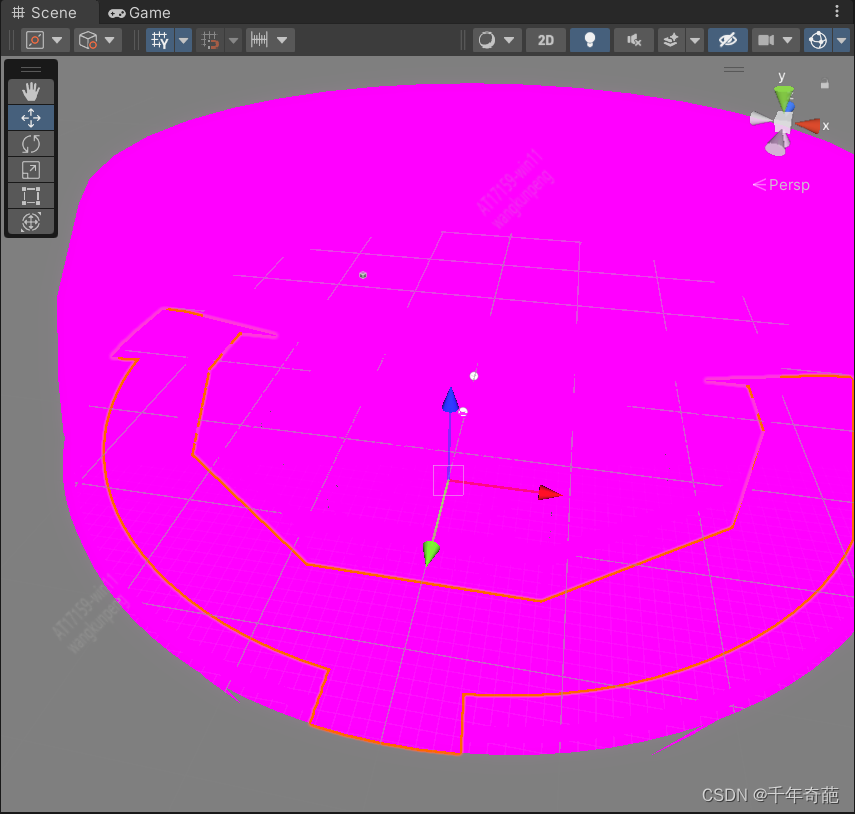
Task: Click the red move handle arrow
Action: 549,493
